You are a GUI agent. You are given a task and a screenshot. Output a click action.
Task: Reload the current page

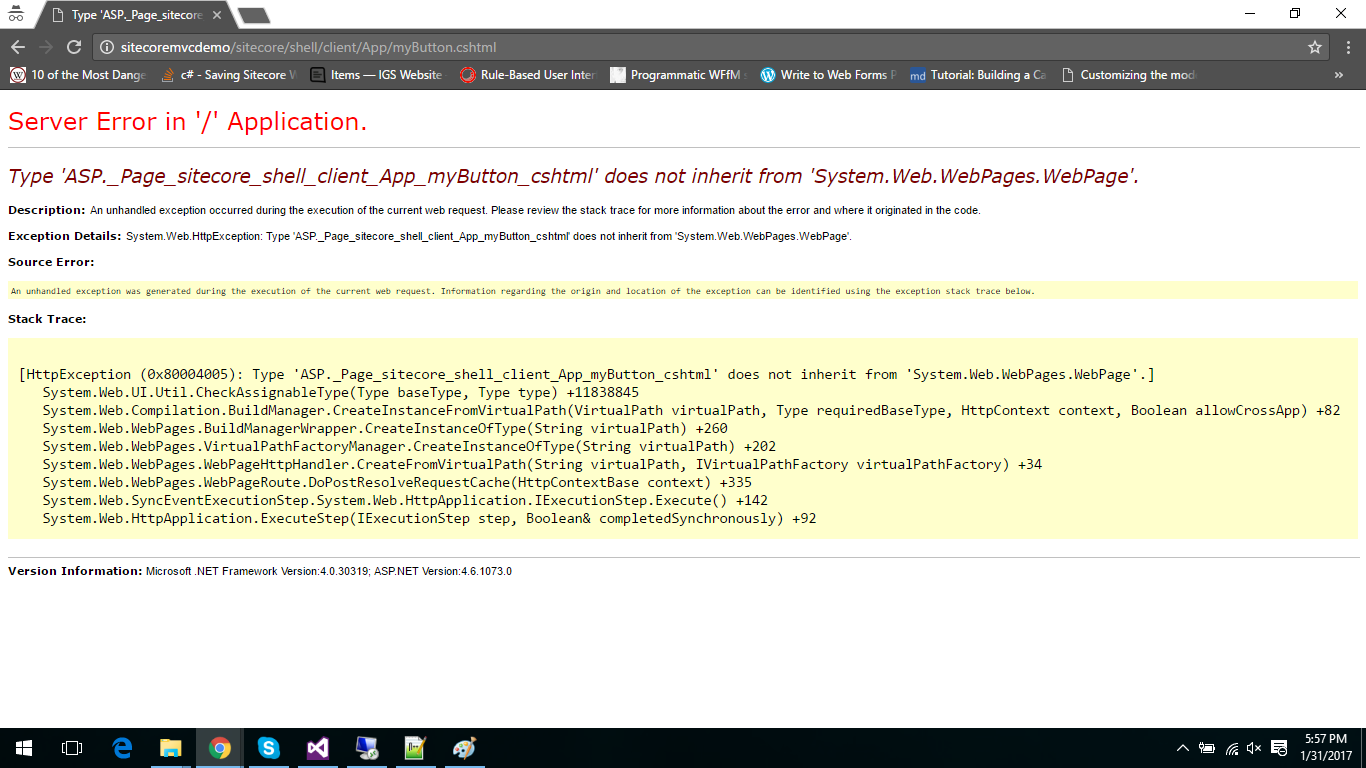[74, 47]
